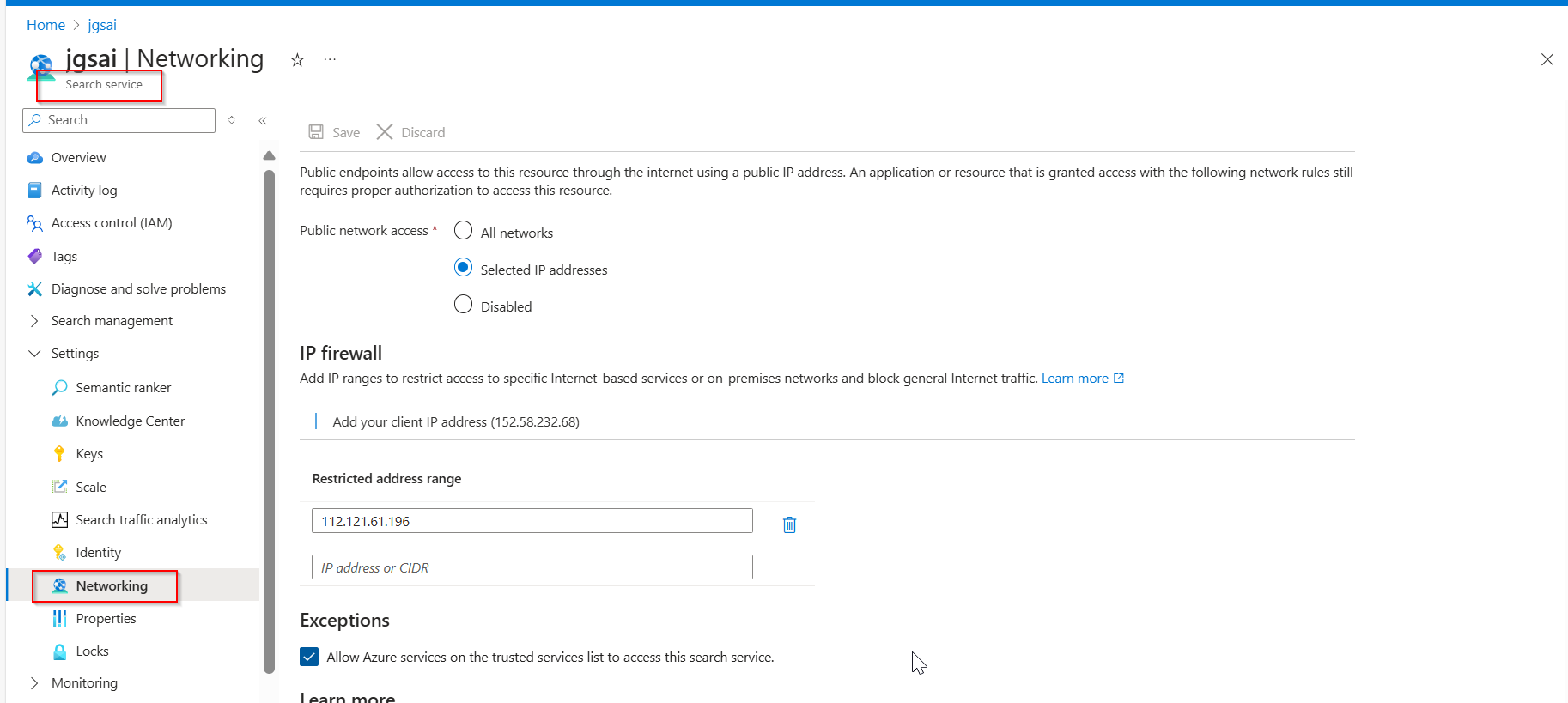This screenshot has height=703, width=1568.
Task: Click the Search traffic analytics icon
Action: (59, 519)
